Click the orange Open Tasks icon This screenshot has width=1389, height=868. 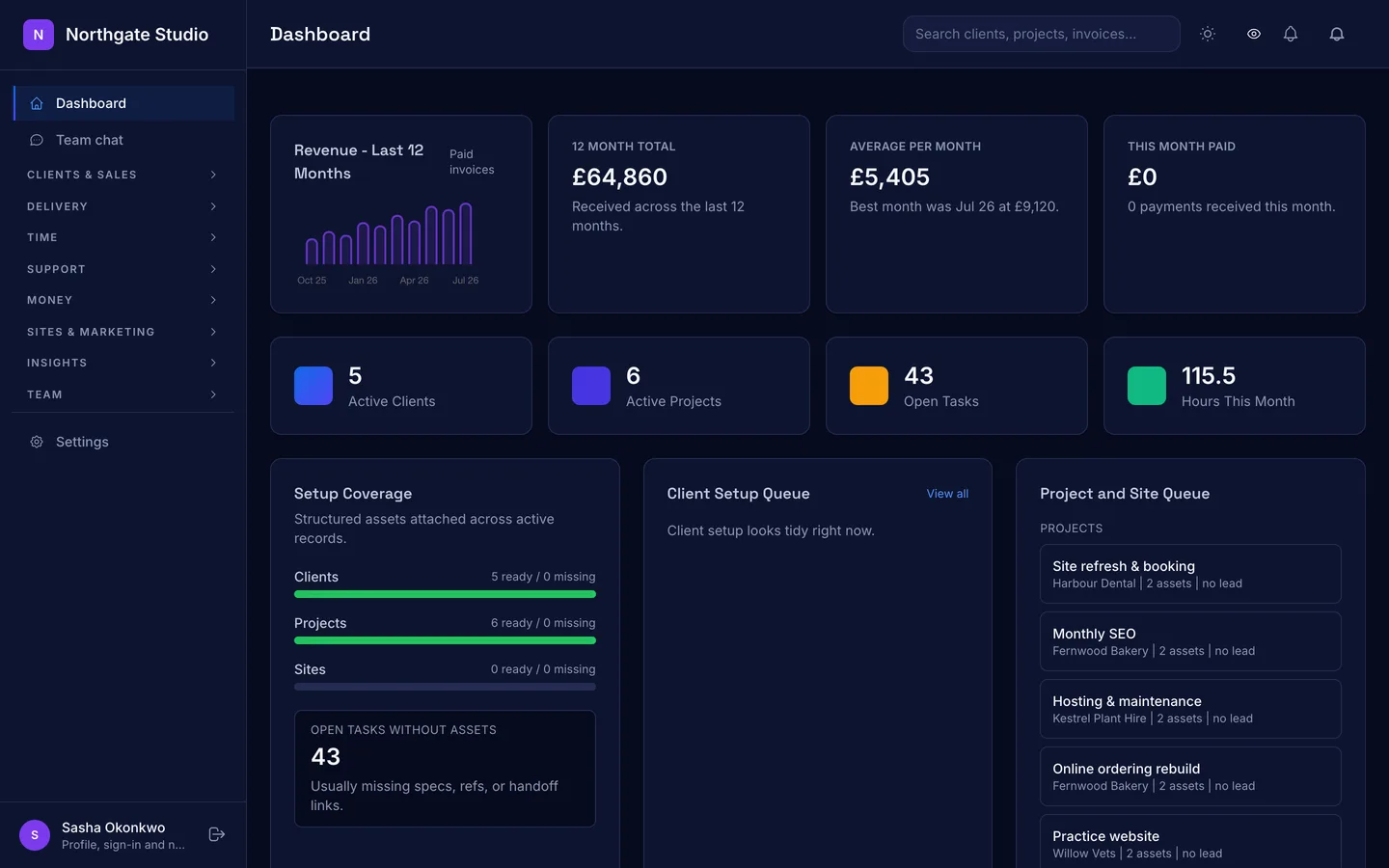coord(869,386)
